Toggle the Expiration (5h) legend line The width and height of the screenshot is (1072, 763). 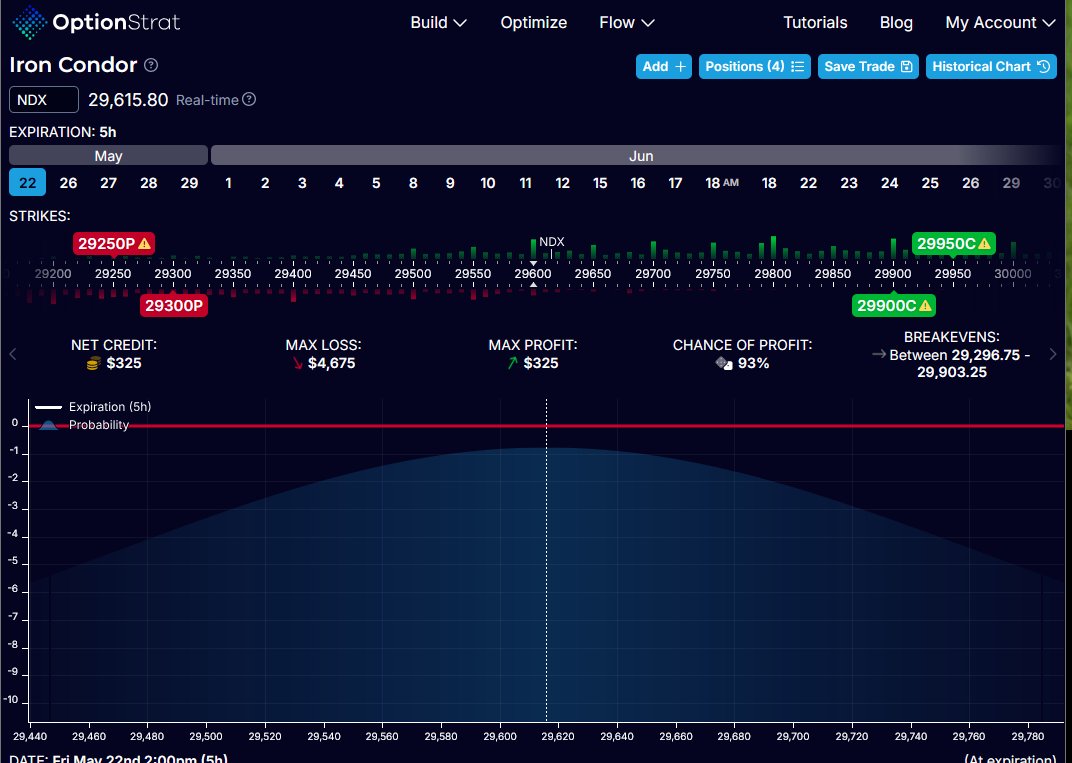[x=93, y=407]
